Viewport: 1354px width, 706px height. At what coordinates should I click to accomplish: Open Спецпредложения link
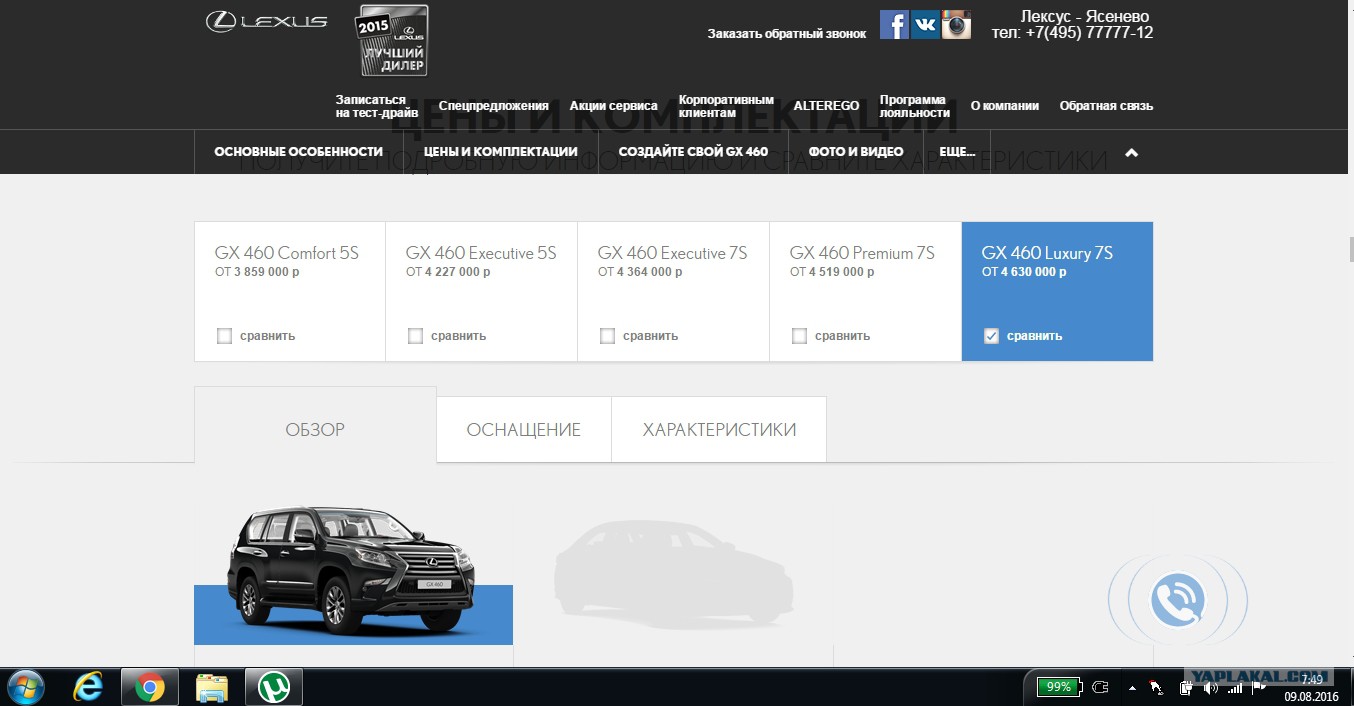(x=493, y=106)
